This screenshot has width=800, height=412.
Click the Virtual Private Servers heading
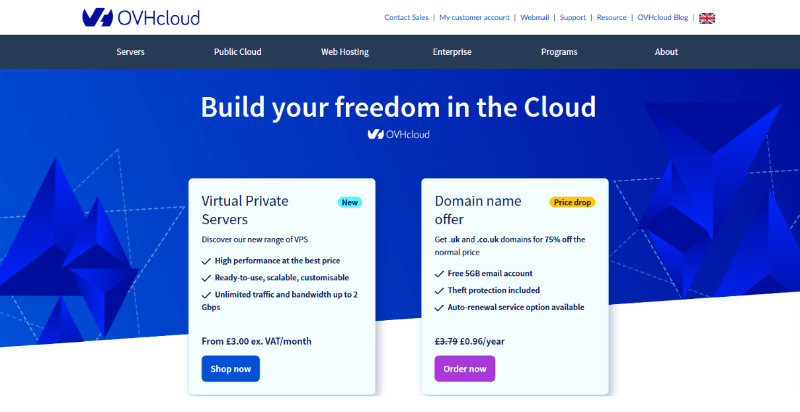pyautogui.click(x=245, y=210)
